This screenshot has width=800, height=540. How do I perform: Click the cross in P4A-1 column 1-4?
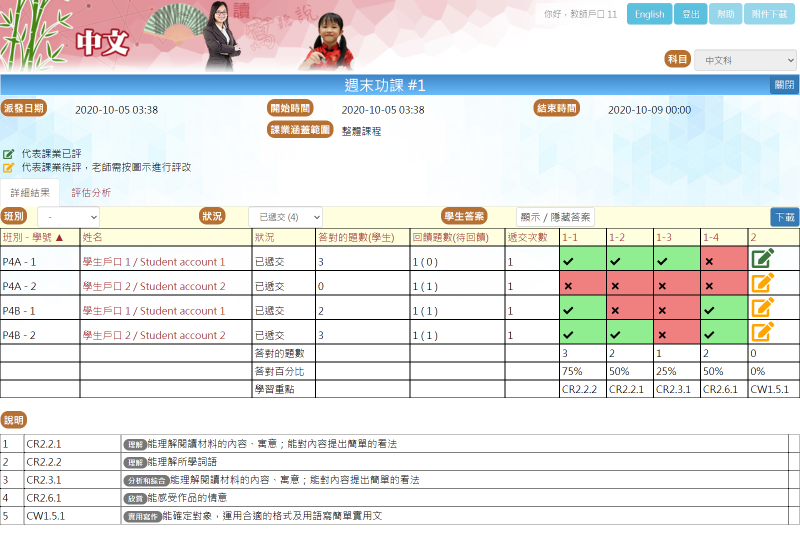point(709,261)
